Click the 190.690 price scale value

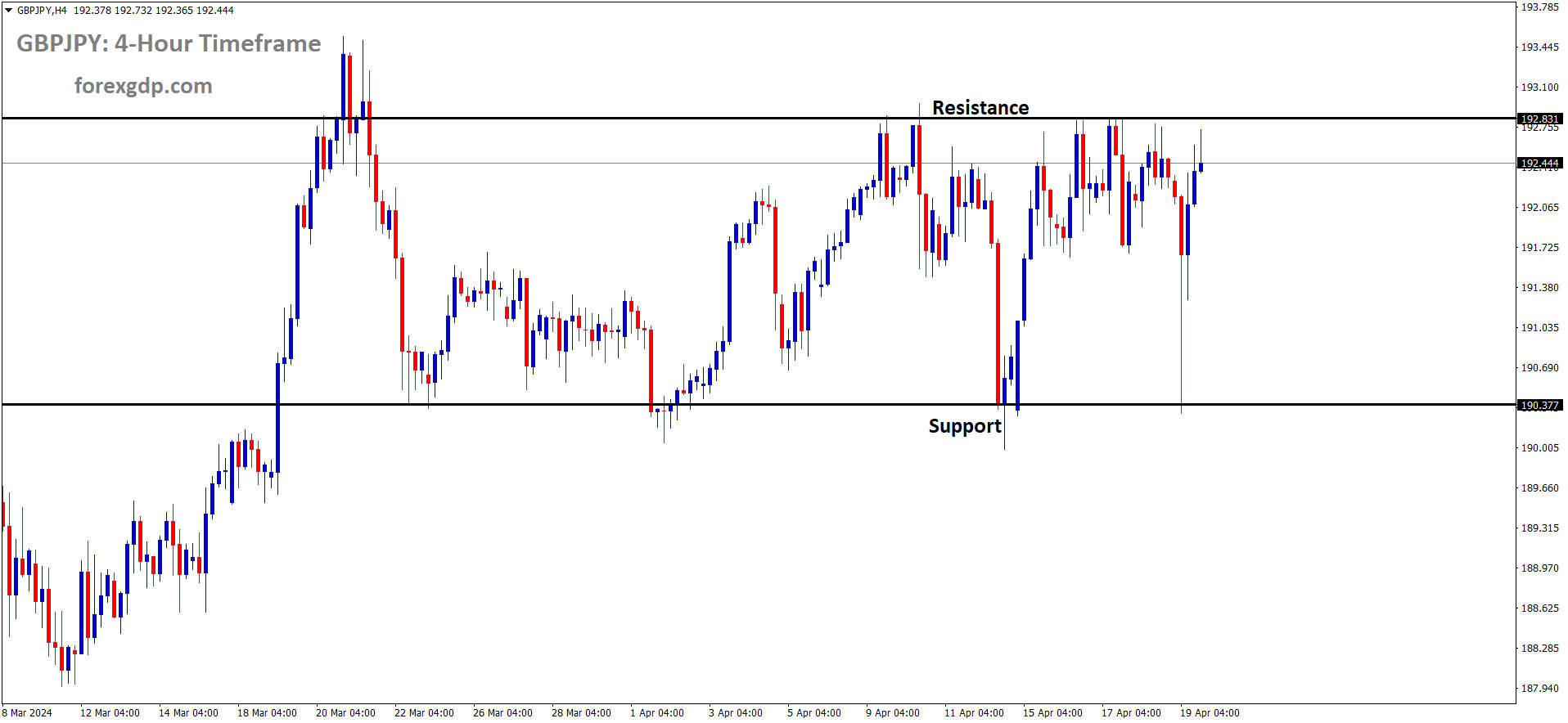[1539, 368]
